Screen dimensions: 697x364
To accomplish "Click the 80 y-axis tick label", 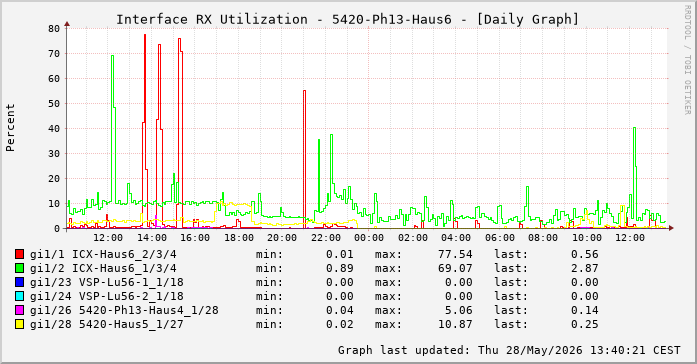I will (54, 29).
